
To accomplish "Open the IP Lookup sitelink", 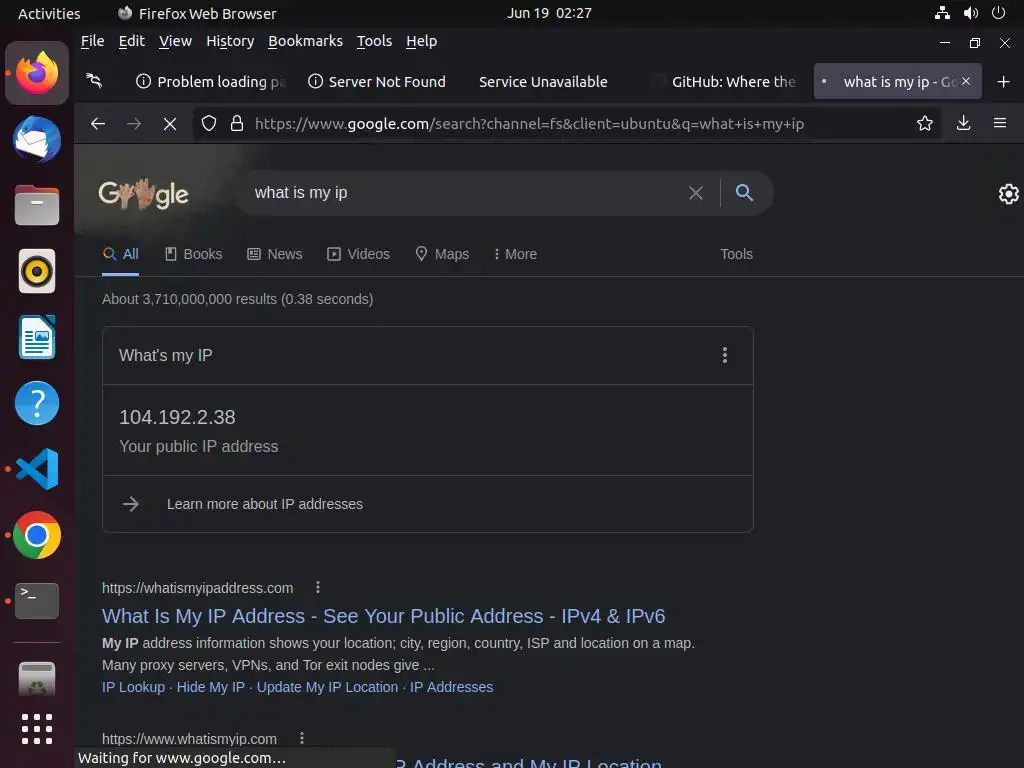I will [x=133, y=687].
